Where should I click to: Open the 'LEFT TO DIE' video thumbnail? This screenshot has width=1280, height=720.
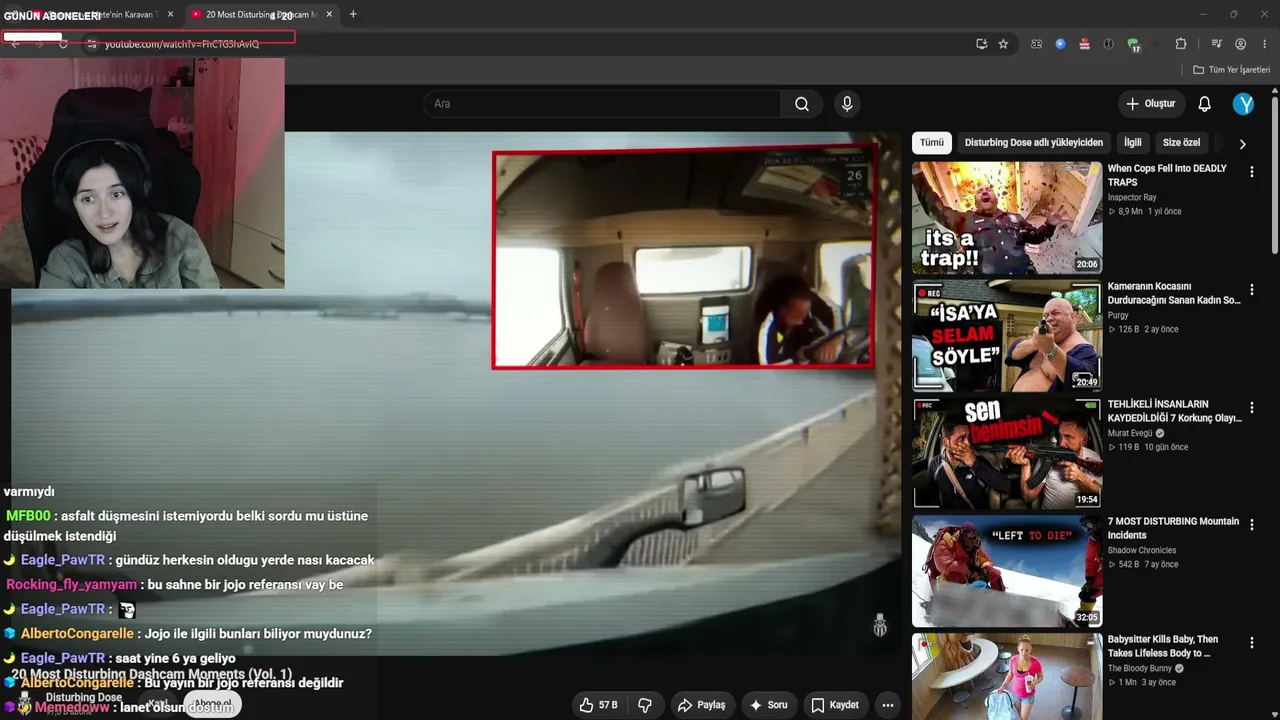(x=1007, y=571)
